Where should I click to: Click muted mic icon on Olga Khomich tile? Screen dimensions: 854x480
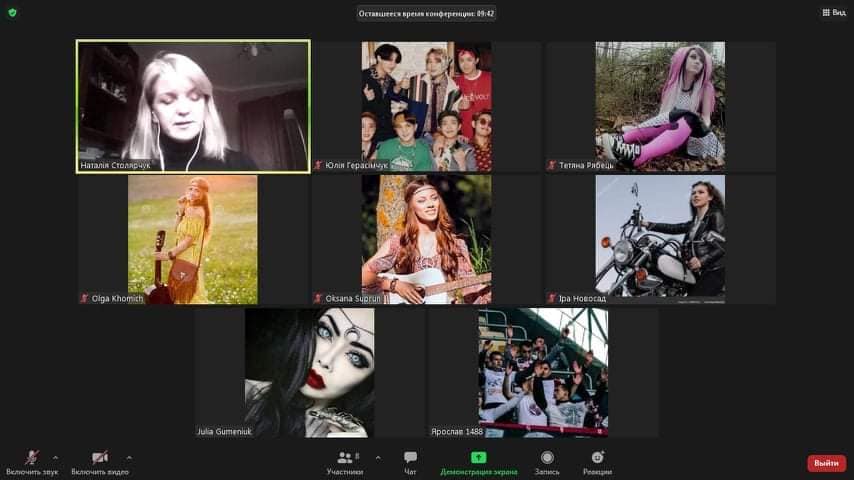[85, 298]
